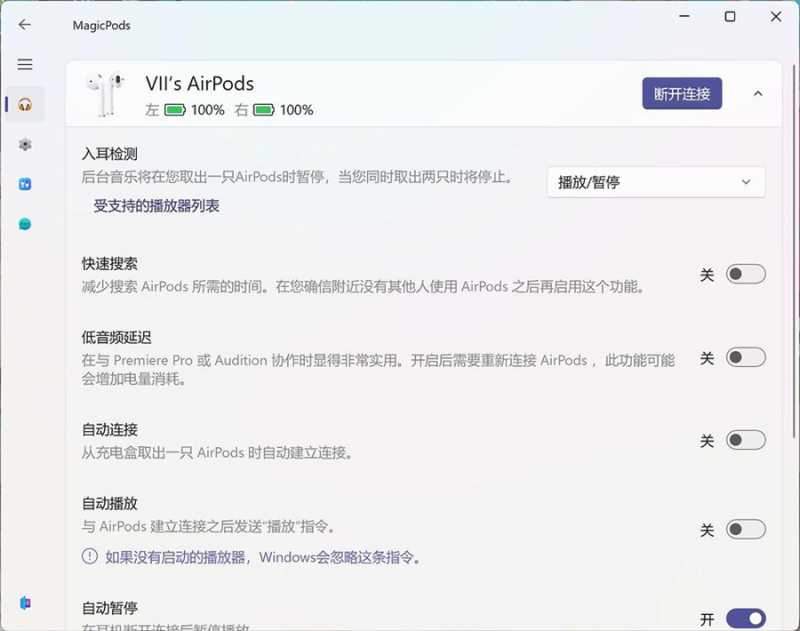Screen dimensions: 800x631
Task: Click the bottom-left sidebar icon
Action: [25, 602]
